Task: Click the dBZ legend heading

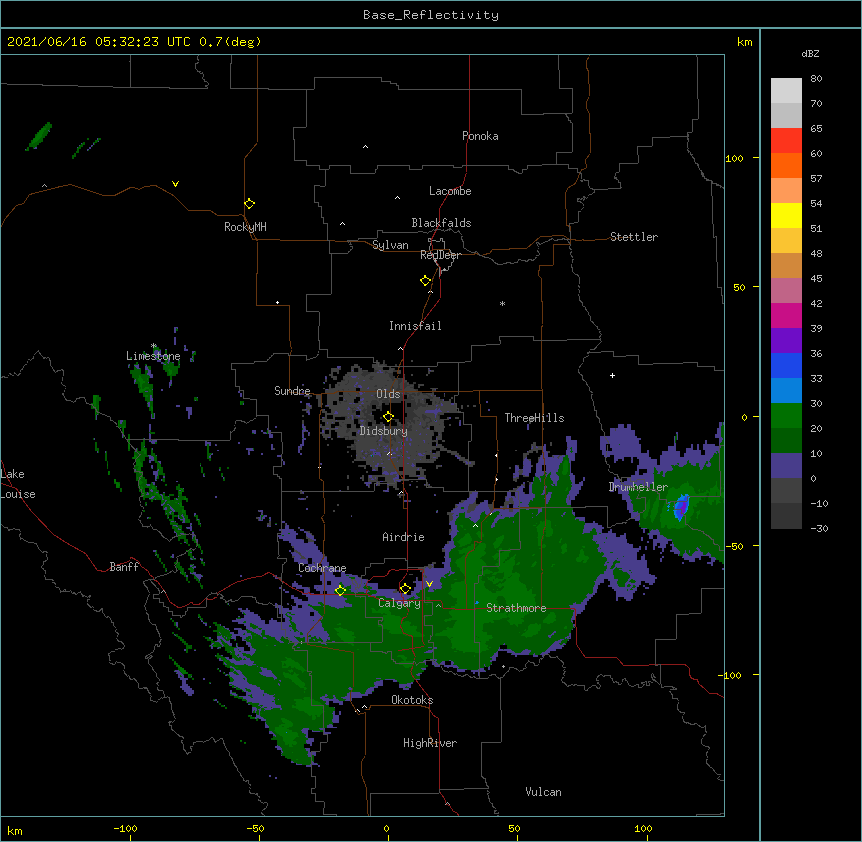Action: coord(810,54)
